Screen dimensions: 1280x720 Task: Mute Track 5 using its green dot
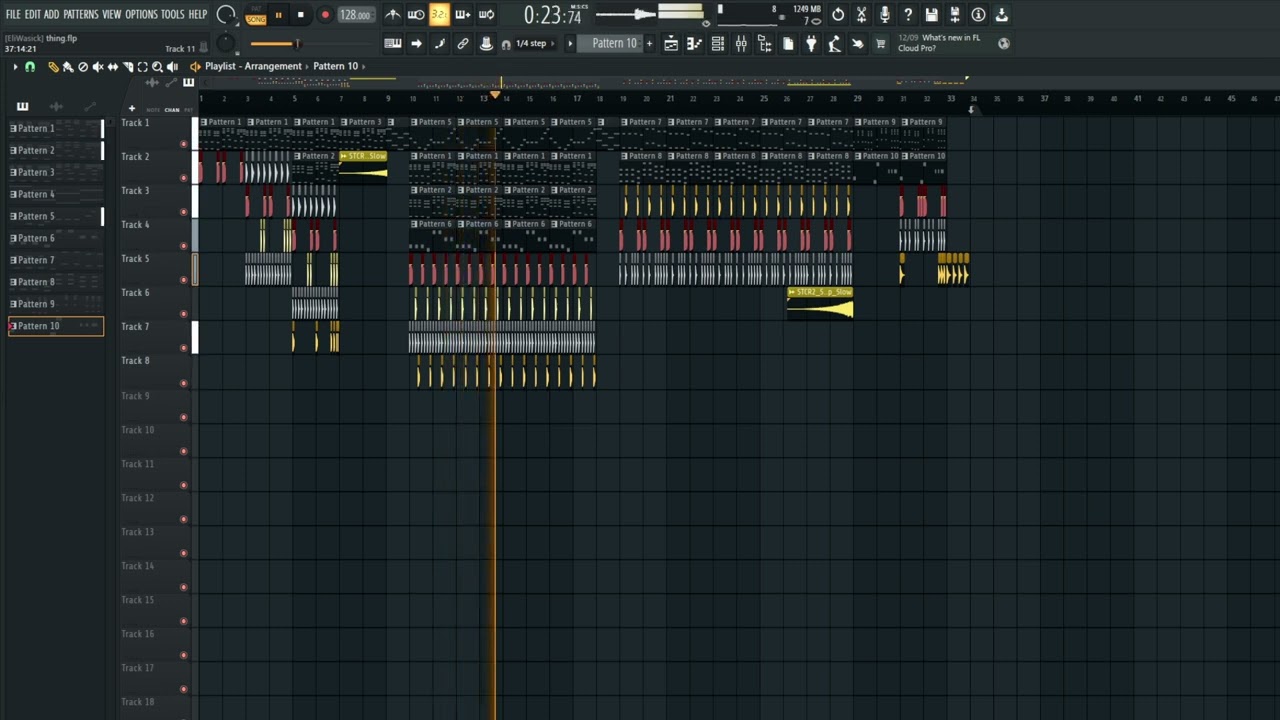click(x=183, y=280)
